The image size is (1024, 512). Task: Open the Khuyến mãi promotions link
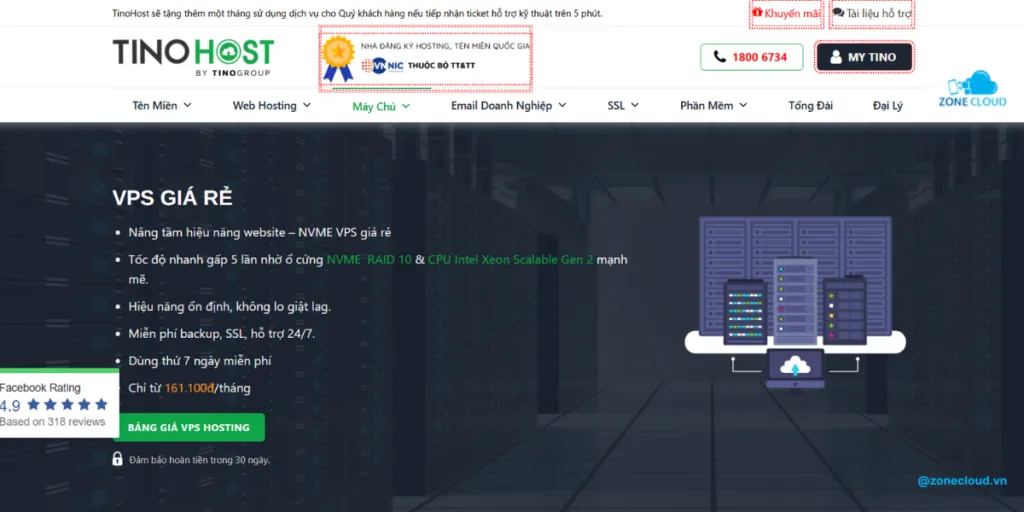787,13
